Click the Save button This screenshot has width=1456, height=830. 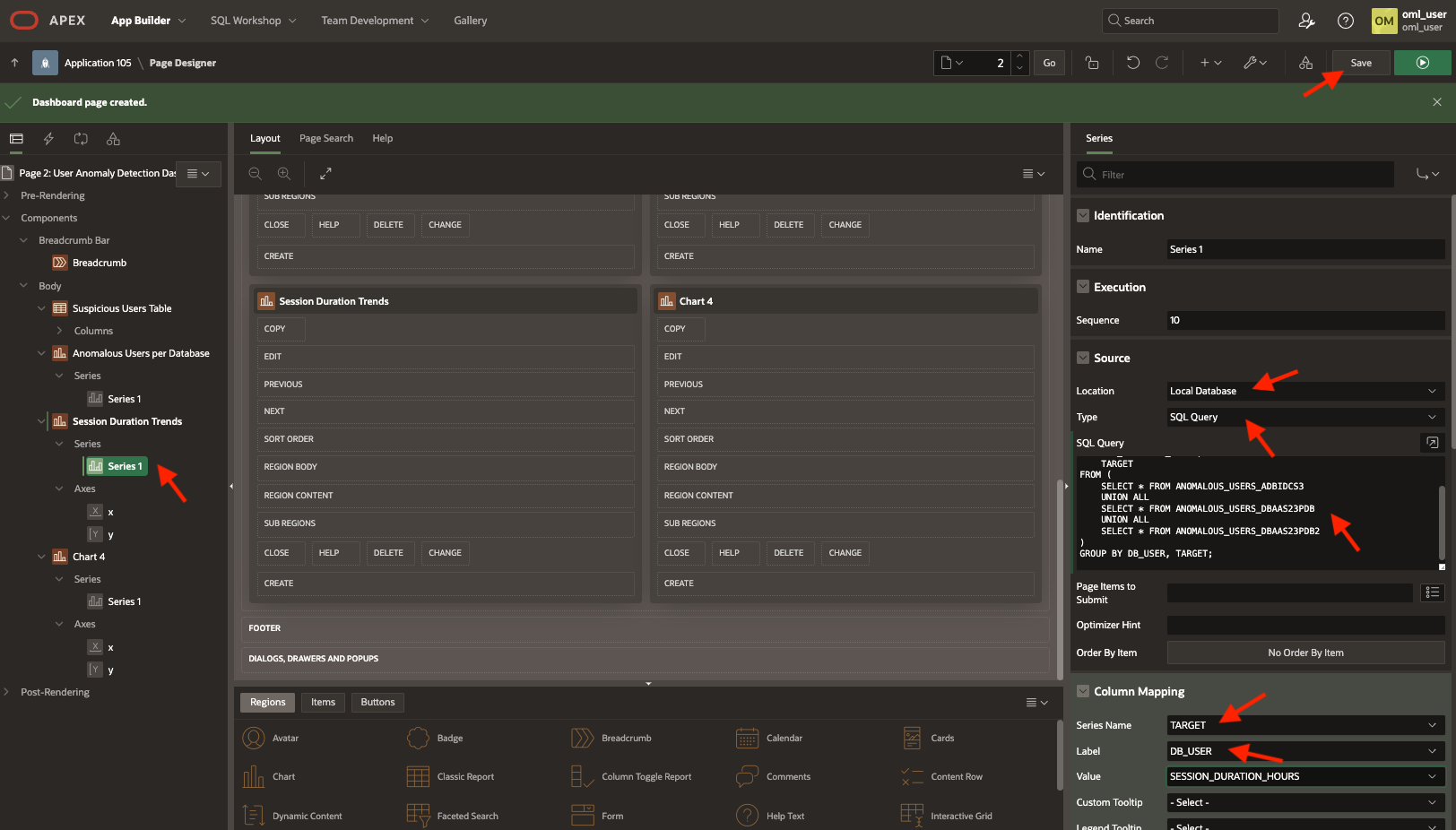click(x=1361, y=63)
